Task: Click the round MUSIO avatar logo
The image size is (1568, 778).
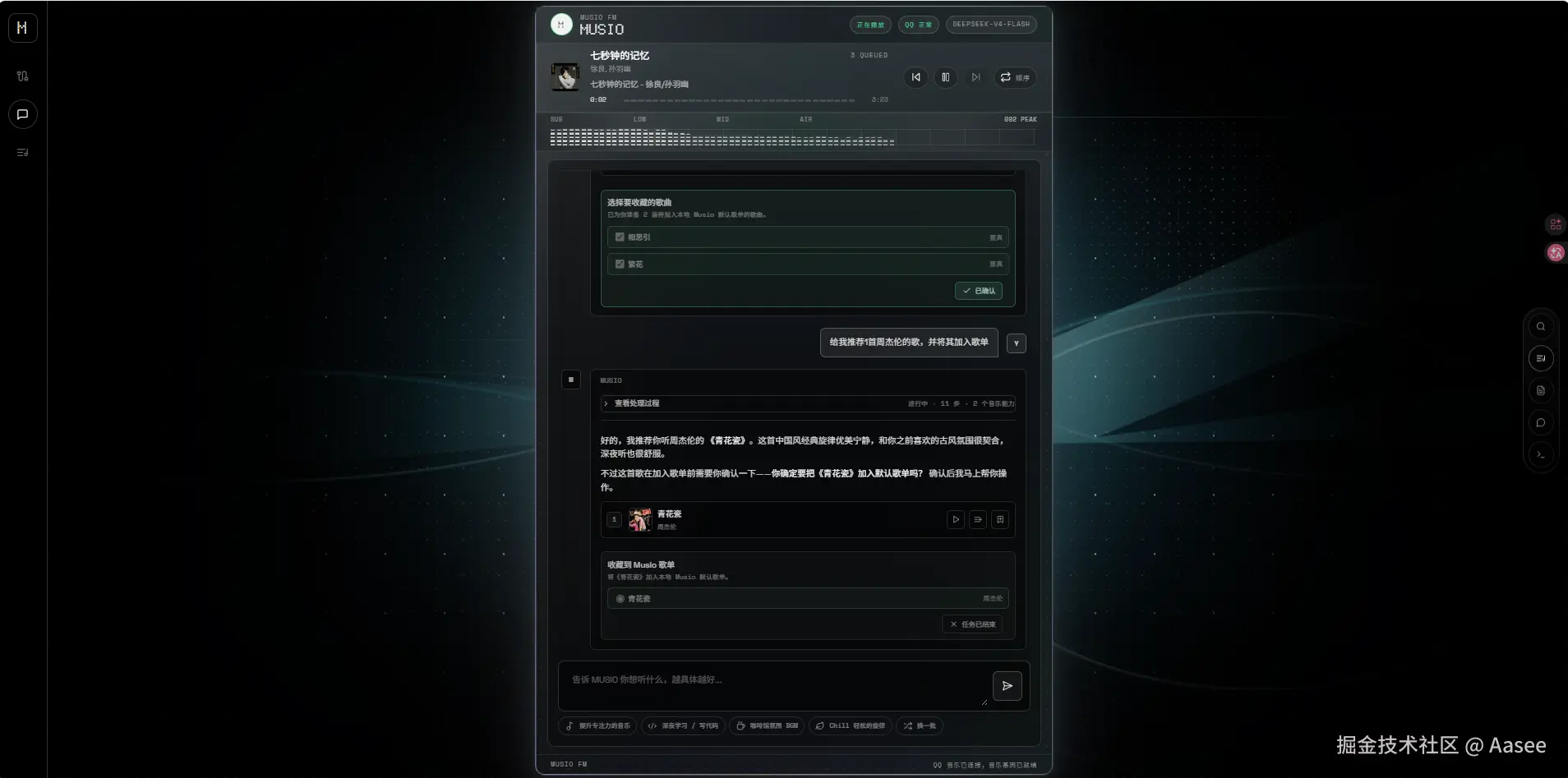Action: click(561, 25)
